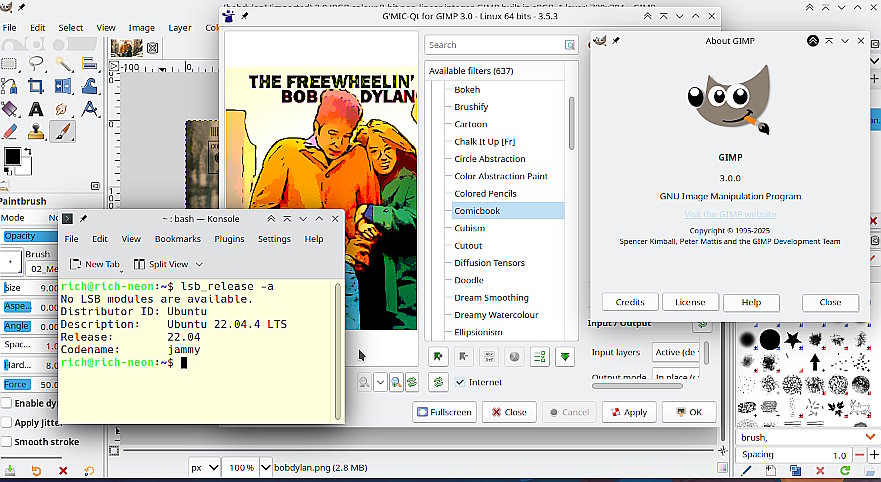
Task: Click the Credits button in About GIMP
Action: (x=629, y=302)
